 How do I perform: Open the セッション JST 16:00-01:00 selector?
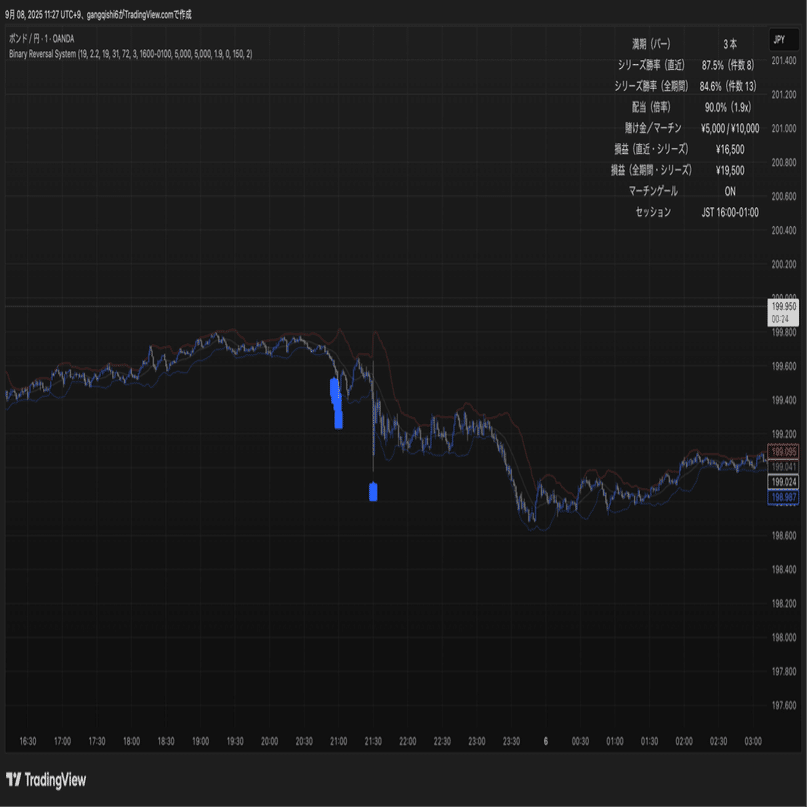point(729,212)
